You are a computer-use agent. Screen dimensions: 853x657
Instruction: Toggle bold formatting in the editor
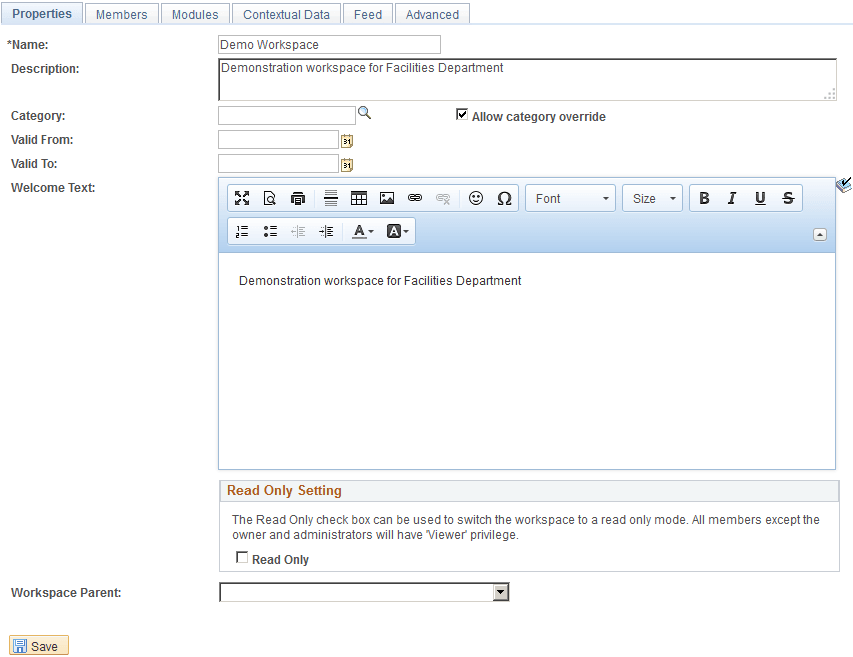pyautogui.click(x=704, y=197)
